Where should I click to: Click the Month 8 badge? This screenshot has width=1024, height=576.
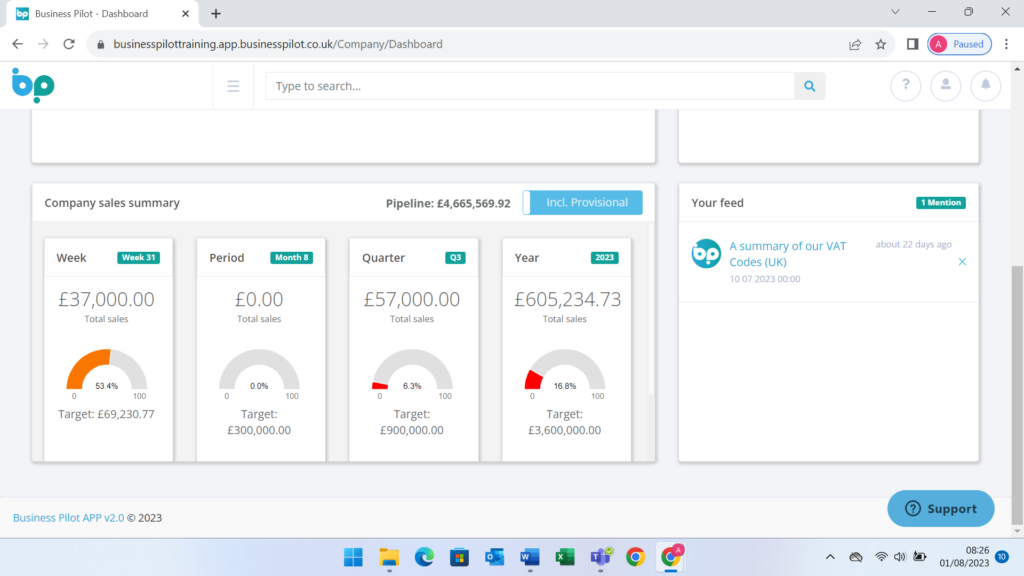tap(291, 258)
